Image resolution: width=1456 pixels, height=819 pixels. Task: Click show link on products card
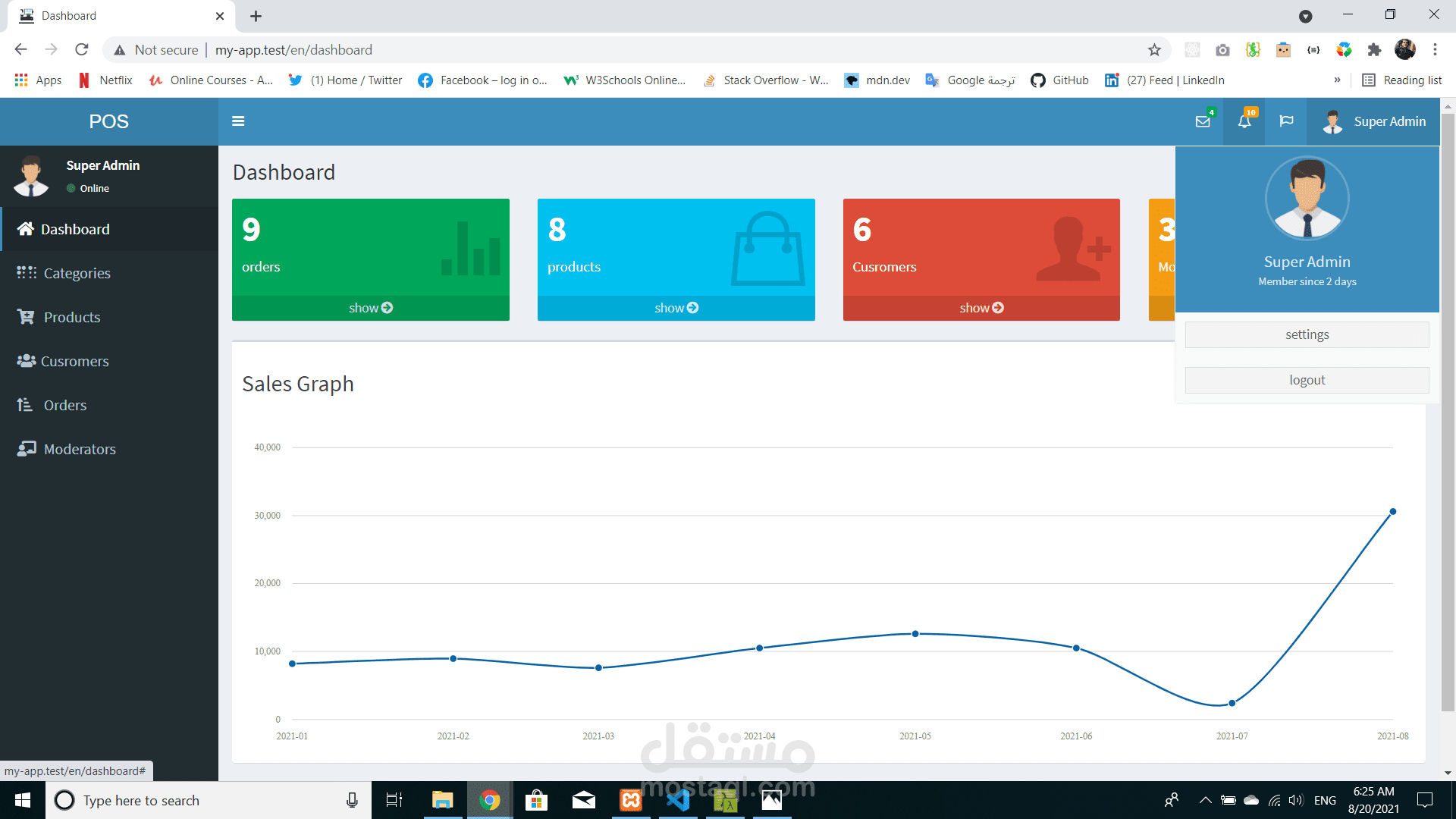pyautogui.click(x=676, y=308)
